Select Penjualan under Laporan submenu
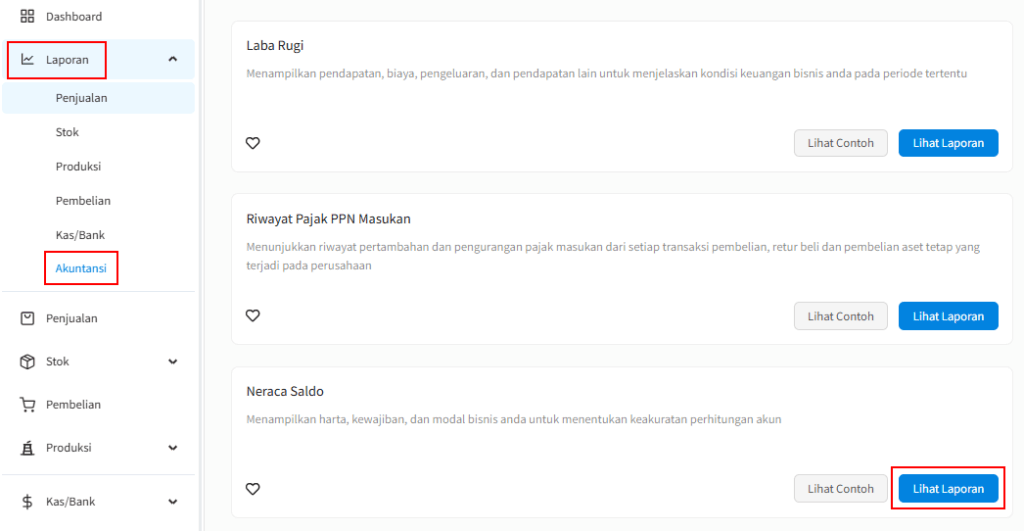Image resolution: width=1024 pixels, height=531 pixels. pos(81,98)
